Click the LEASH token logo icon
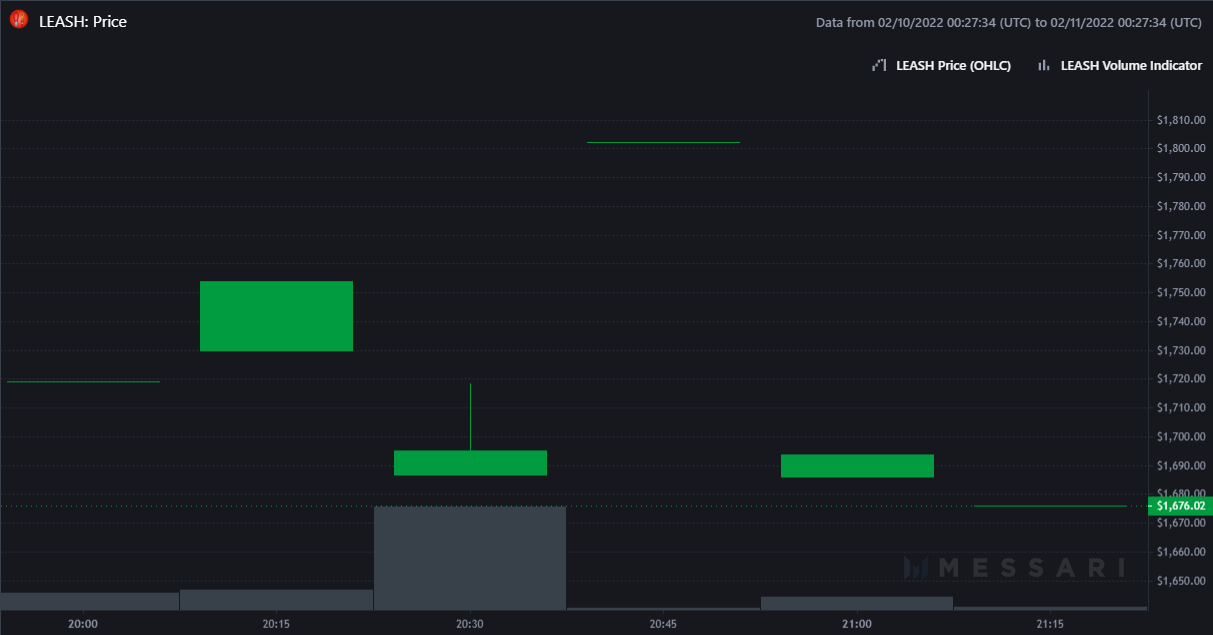This screenshot has height=635, width=1213. point(18,19)
